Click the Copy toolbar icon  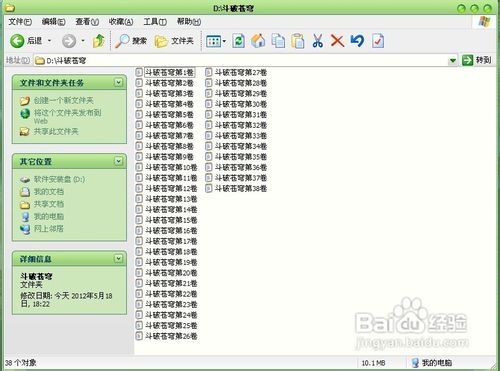[x=278, y=41]
